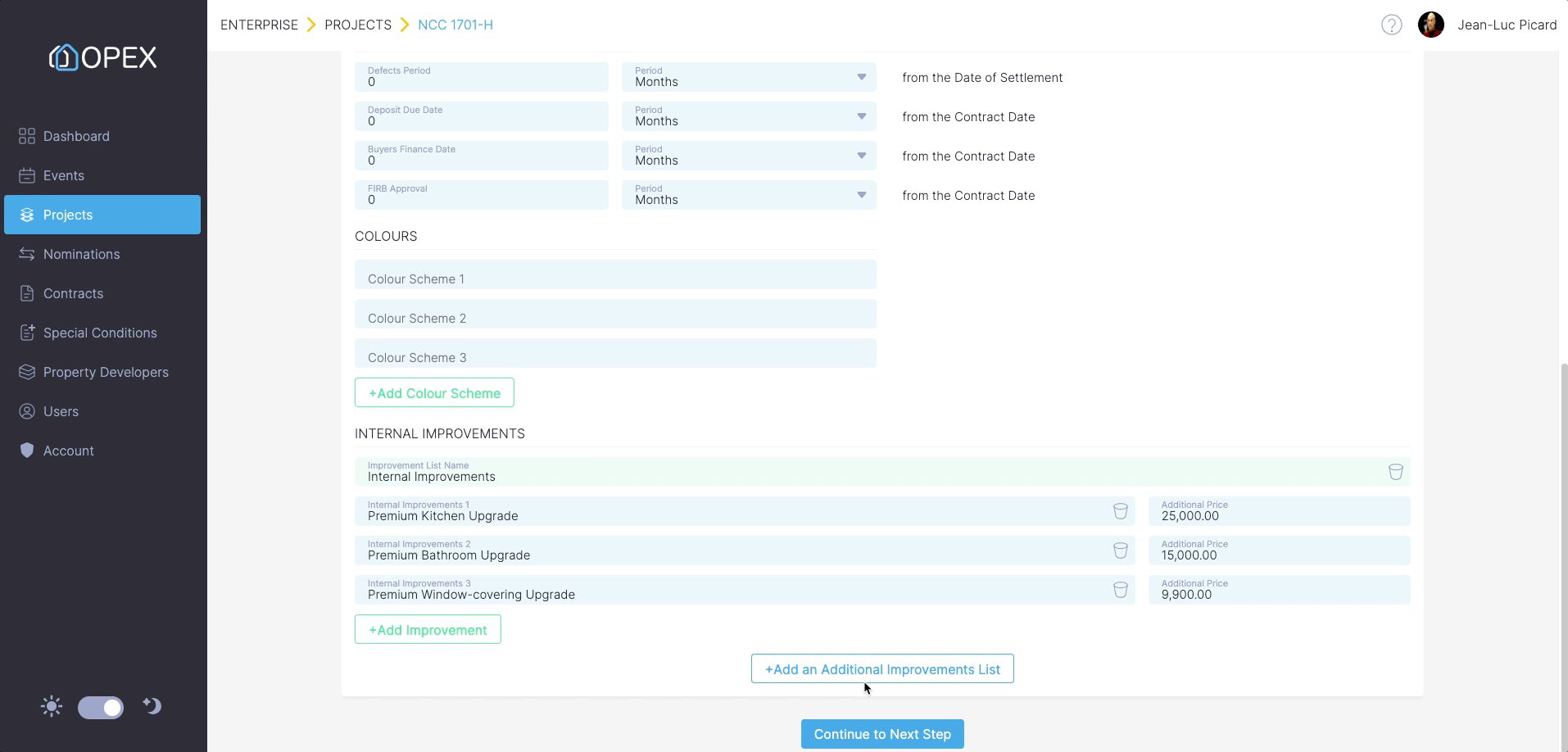
Task: Select the active Projects menu item
Action: [x=102, y=215]
